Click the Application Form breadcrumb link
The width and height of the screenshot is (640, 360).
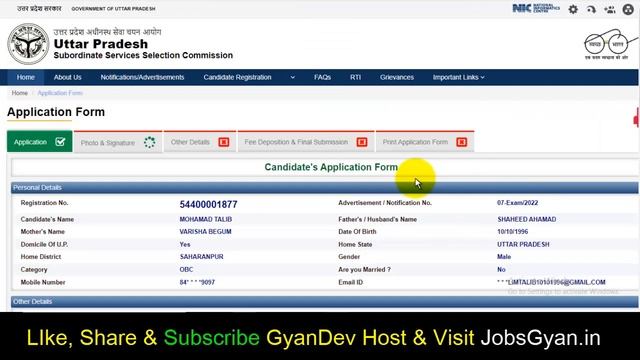(x=60, y=93)
